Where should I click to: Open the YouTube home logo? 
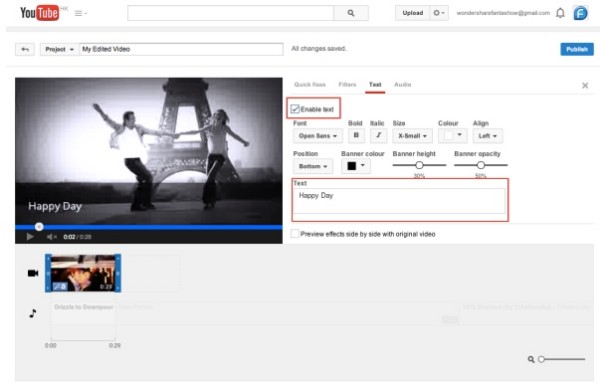pos(39,13)
